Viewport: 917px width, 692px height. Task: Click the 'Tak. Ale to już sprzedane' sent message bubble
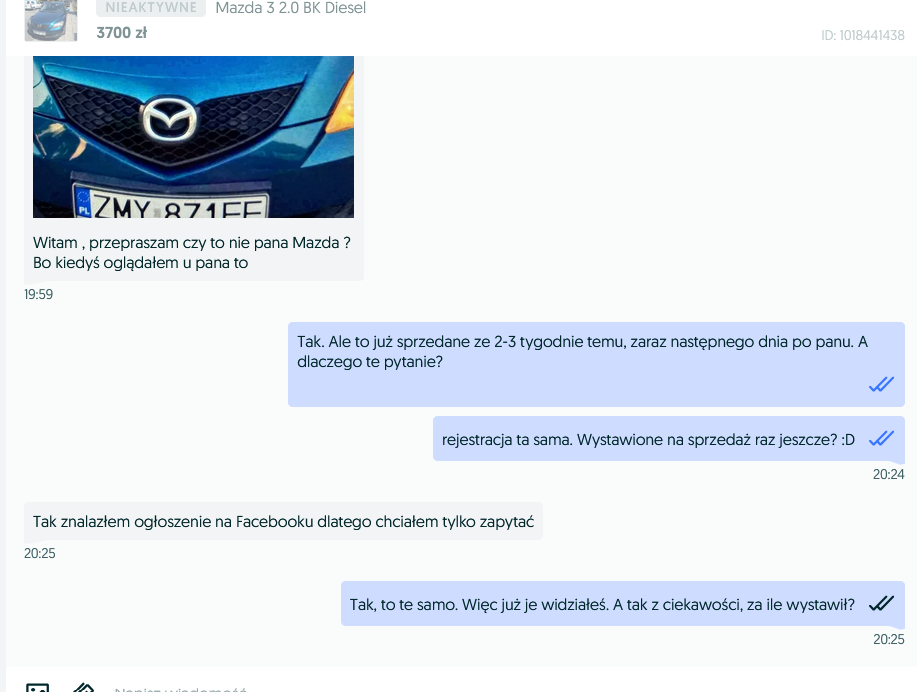point(580,352)
